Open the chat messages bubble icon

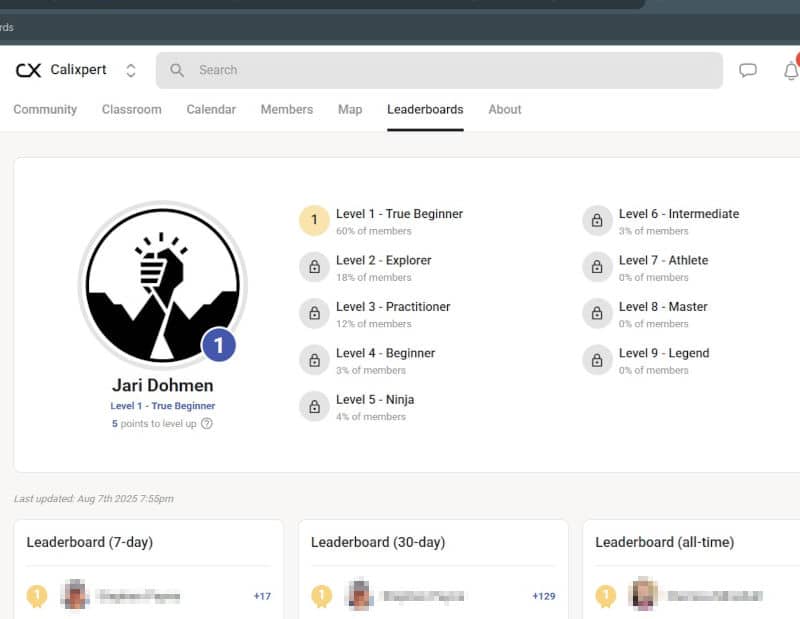pos(748,70)
